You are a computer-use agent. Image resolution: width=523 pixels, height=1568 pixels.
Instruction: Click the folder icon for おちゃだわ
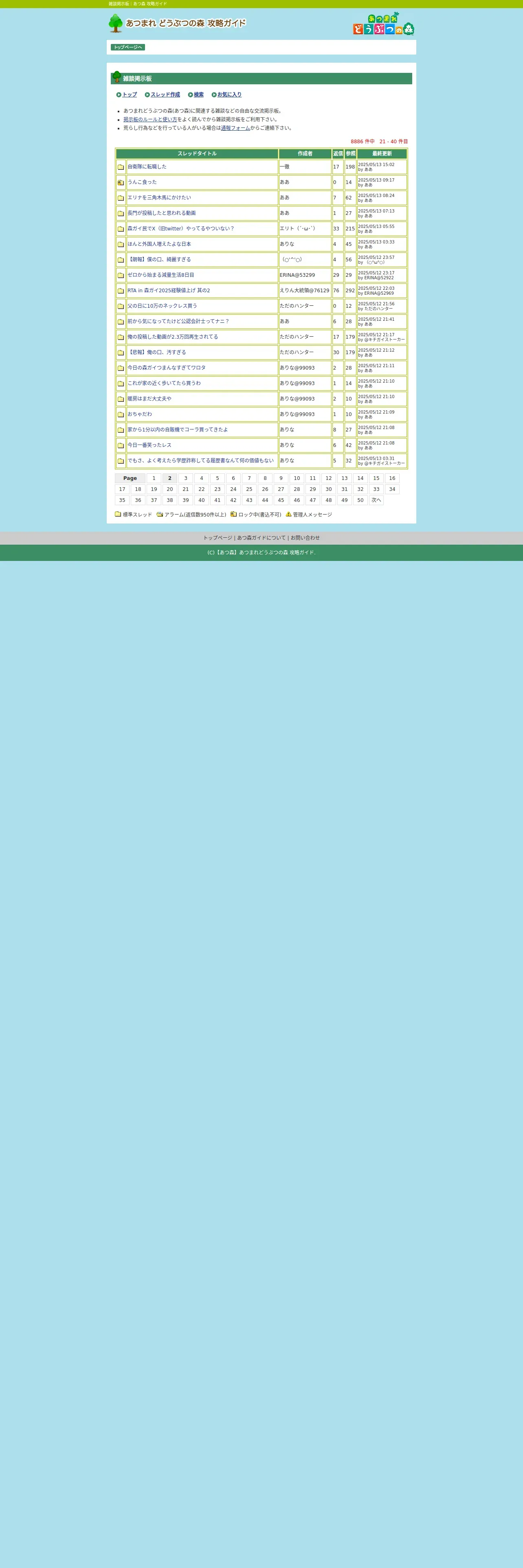(121, 414)
